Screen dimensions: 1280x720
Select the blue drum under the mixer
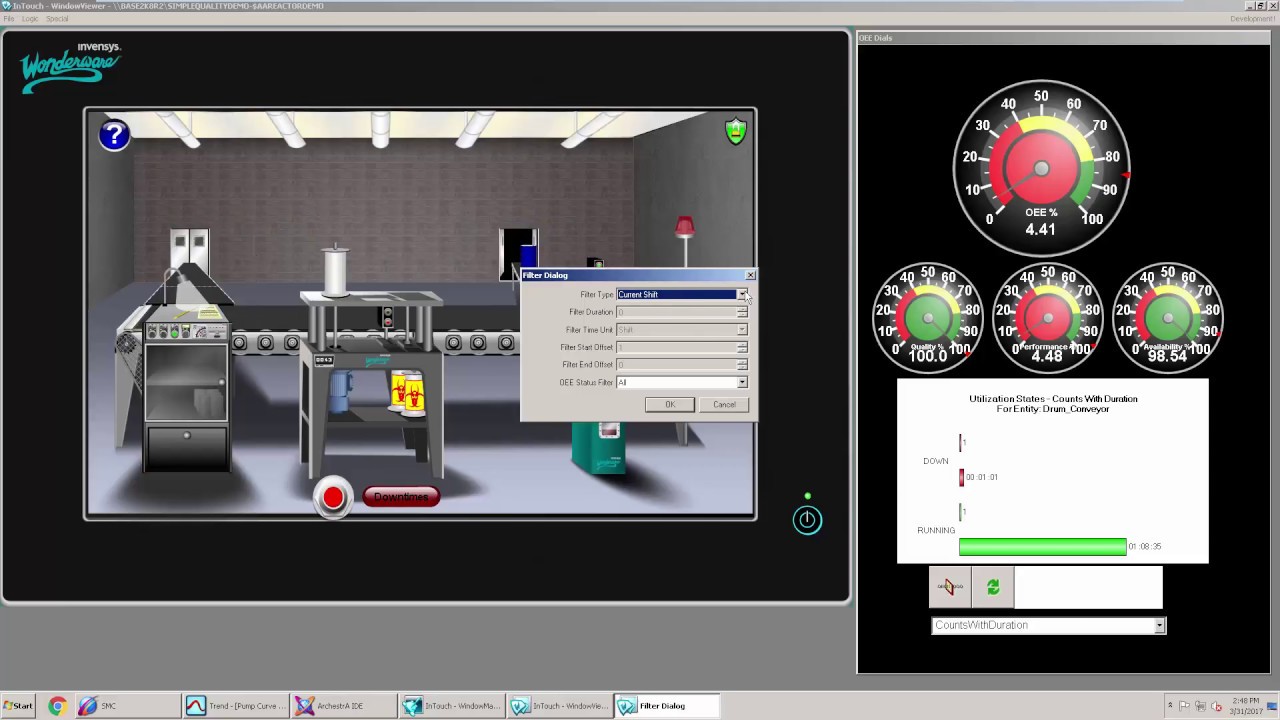(x=340, y=391)
